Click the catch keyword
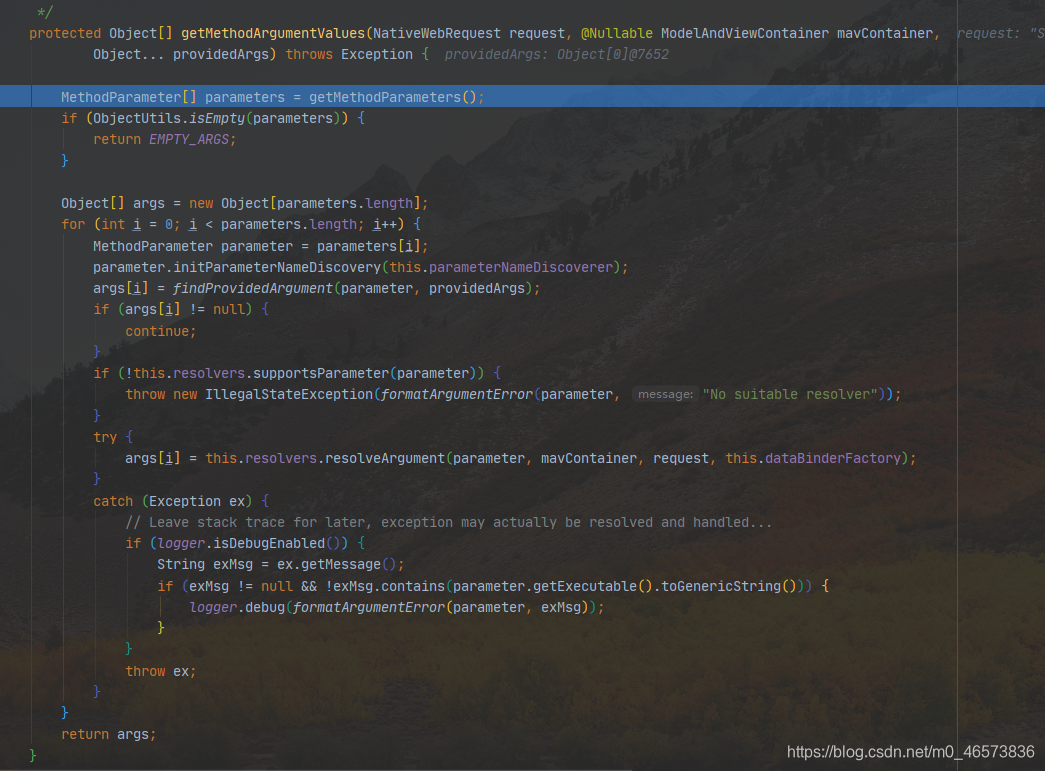1045x771 pixels. 113,501
